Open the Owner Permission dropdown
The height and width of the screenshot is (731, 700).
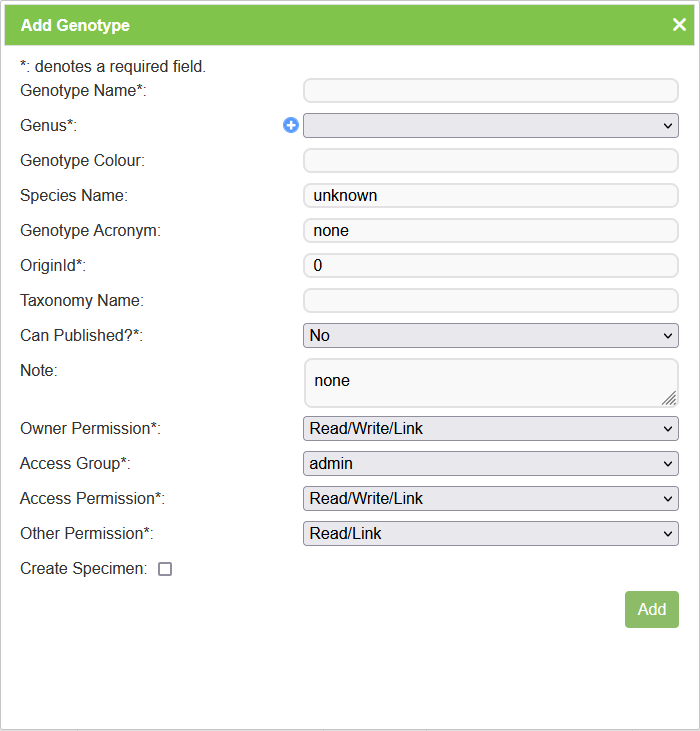(490, 428)
